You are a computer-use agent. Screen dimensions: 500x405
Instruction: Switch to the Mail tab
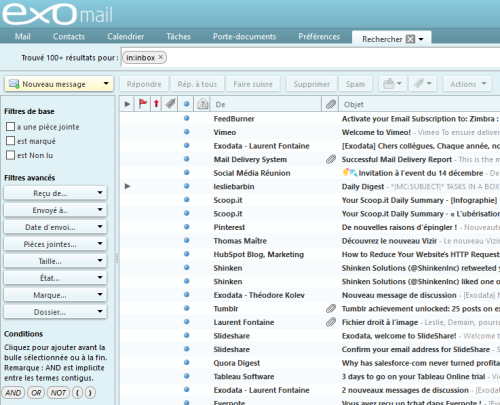[x=23, y=36]
